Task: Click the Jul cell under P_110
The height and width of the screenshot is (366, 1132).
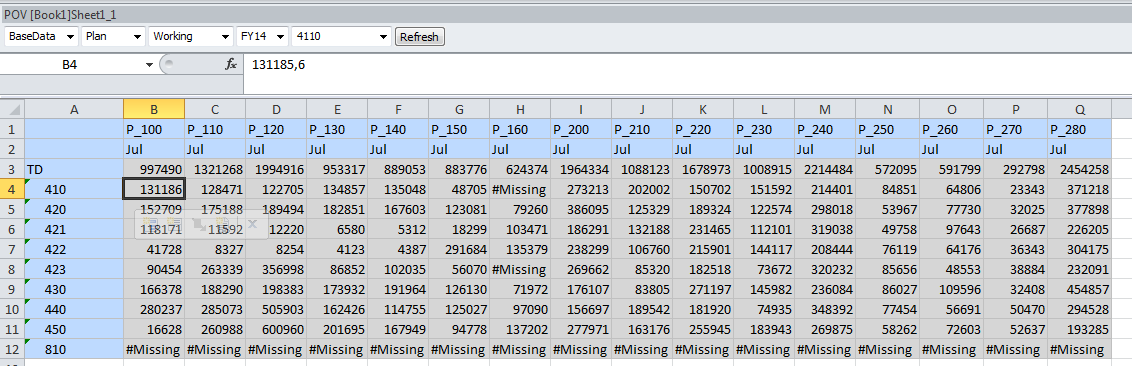Action: click(x=215, y=149)
